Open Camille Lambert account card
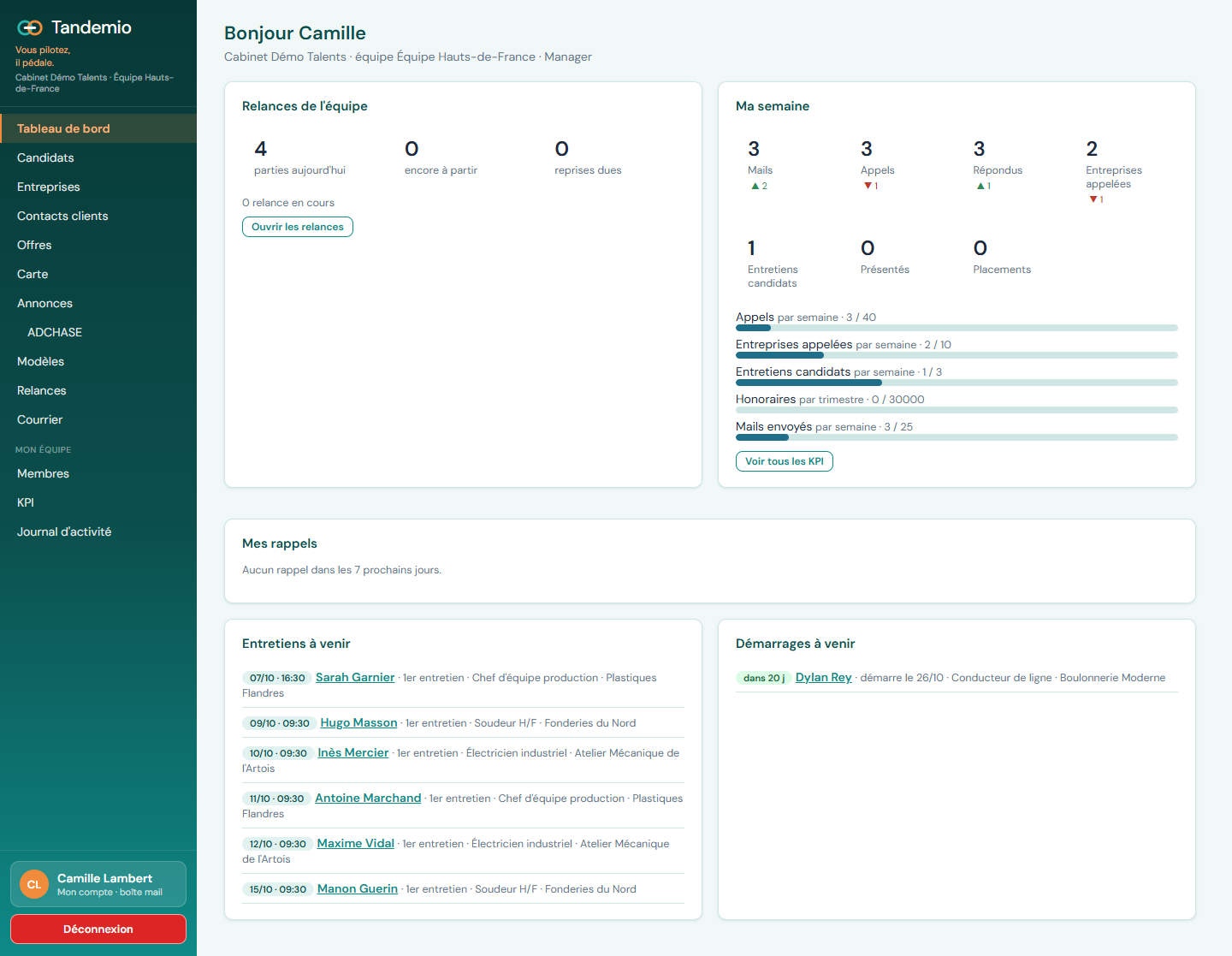1232x956 pixels. [98, 884]
